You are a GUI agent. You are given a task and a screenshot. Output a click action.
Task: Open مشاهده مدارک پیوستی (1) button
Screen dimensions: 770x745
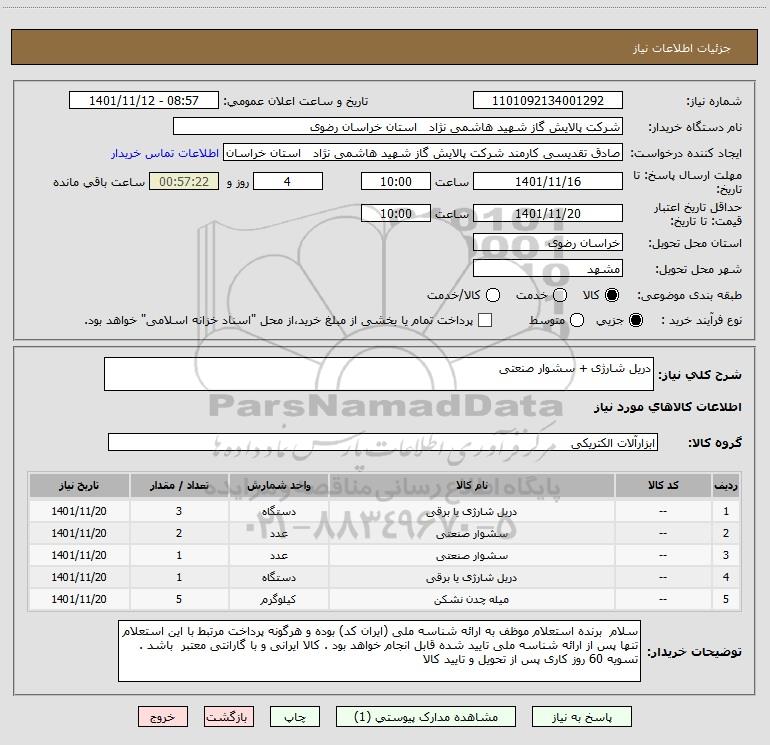[426, 717]
